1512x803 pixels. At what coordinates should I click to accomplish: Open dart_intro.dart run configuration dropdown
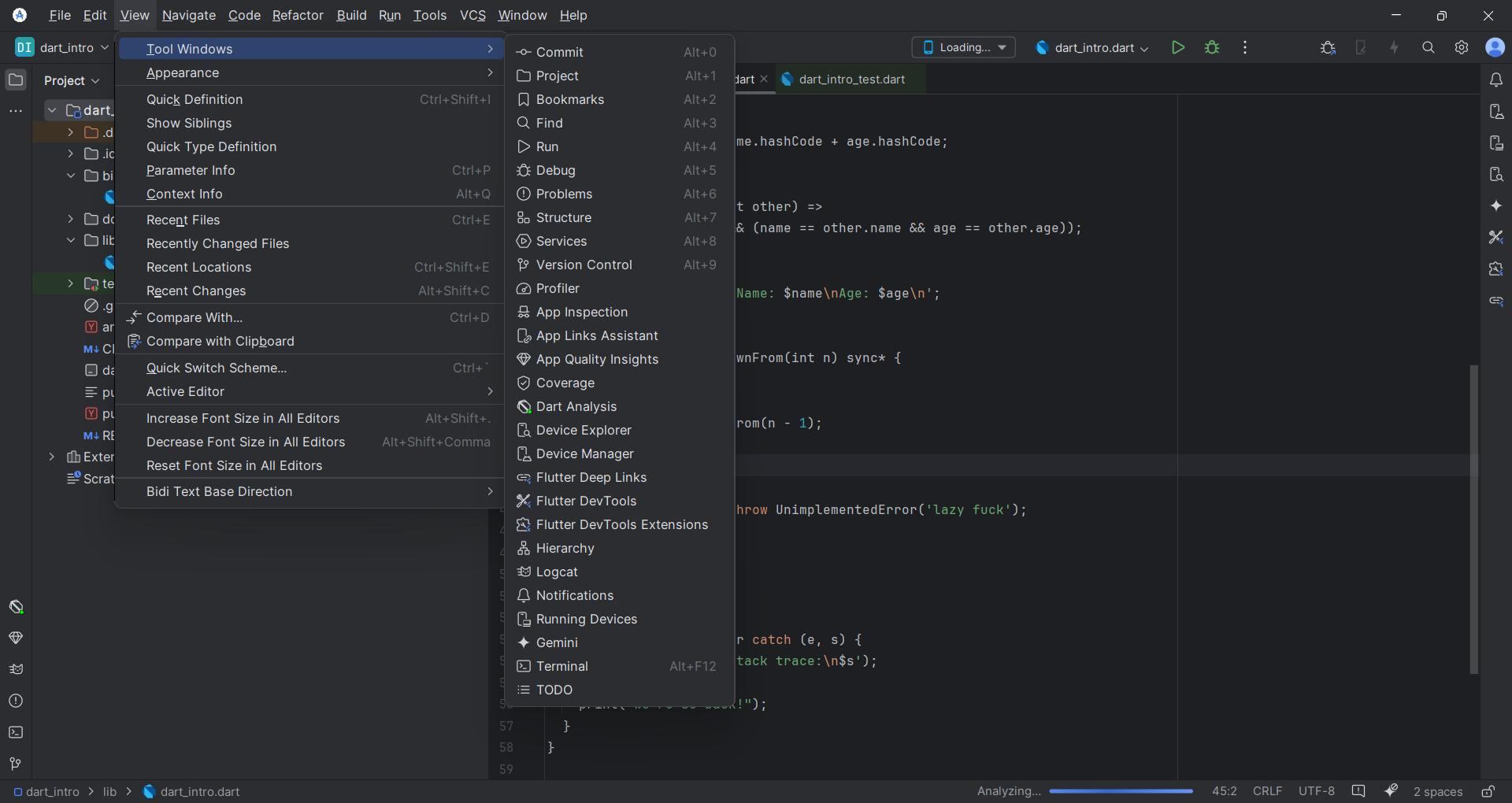pos(1092,47)
